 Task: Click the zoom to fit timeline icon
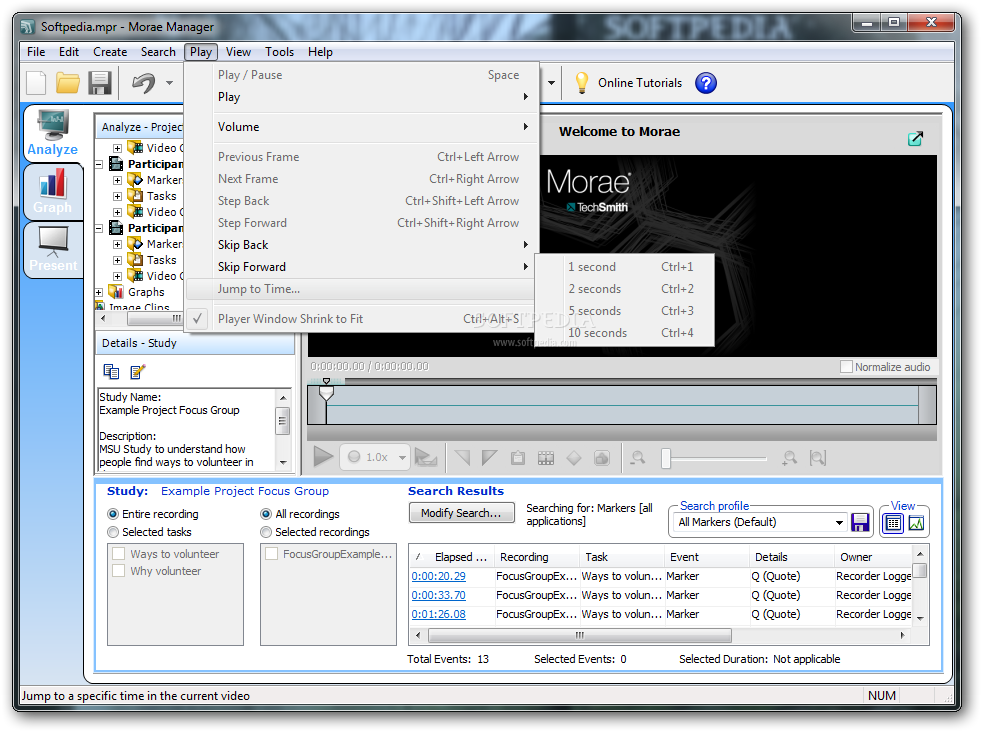pos(817,458)
